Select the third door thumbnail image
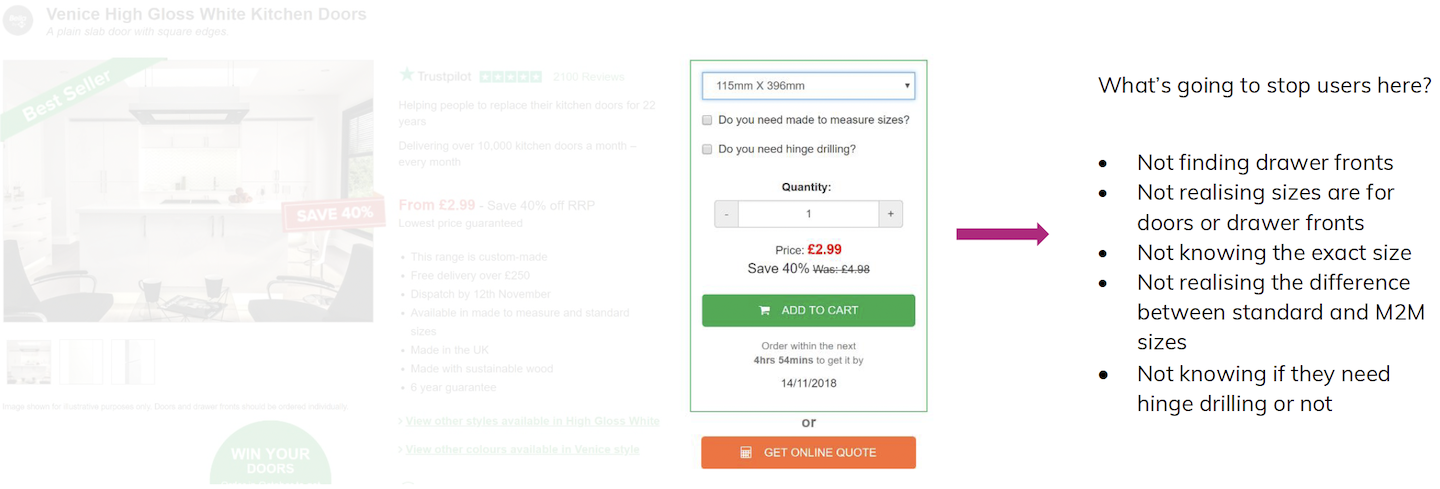1440x489 pixels. pyautogui.click(x=133, y=362)
